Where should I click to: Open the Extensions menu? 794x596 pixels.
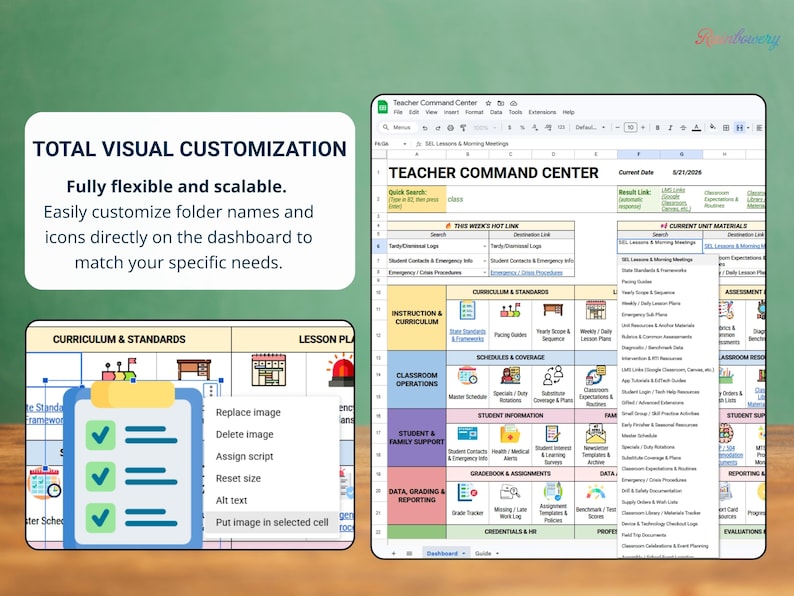point(542,112)
